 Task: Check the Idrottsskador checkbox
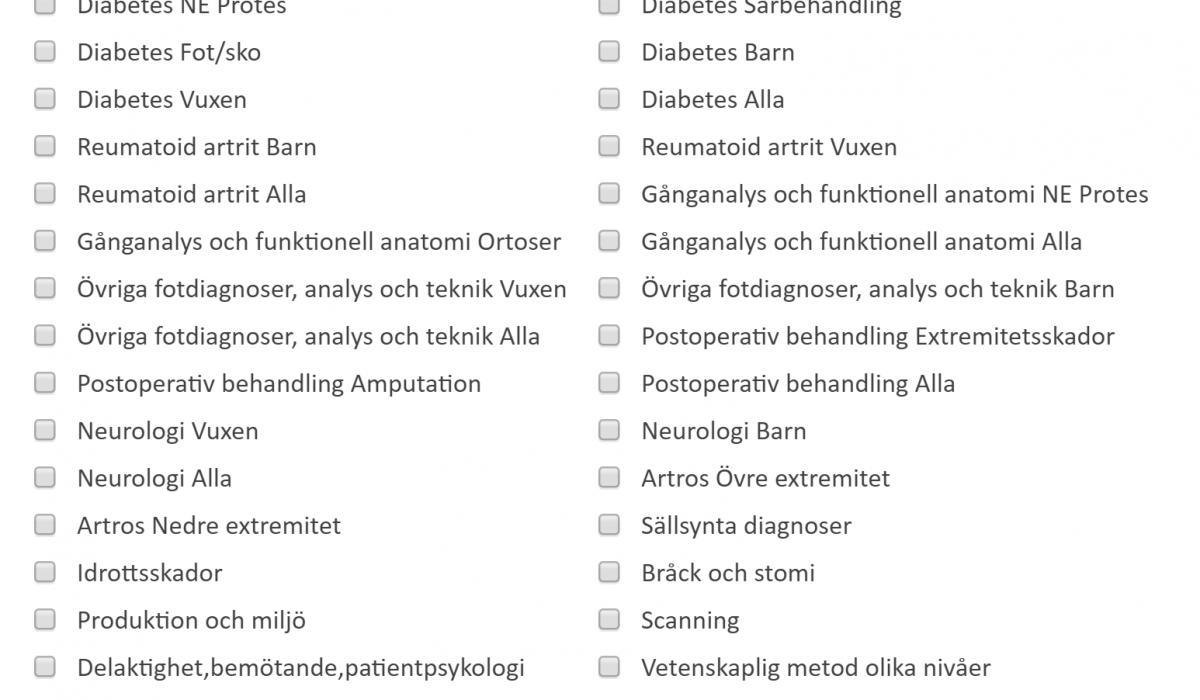tap(45, 573)
